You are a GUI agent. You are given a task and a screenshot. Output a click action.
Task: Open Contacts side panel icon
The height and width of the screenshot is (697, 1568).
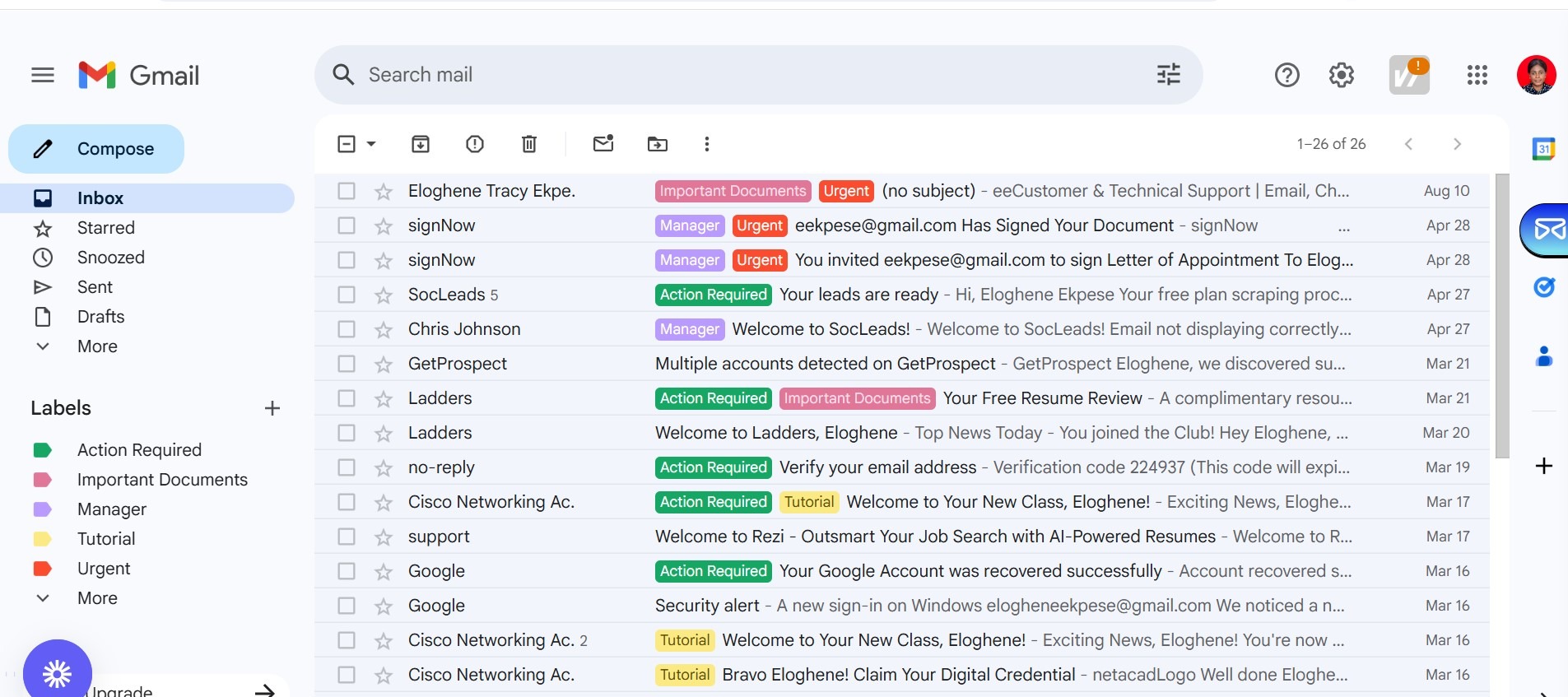click(x=1544, y=356)
